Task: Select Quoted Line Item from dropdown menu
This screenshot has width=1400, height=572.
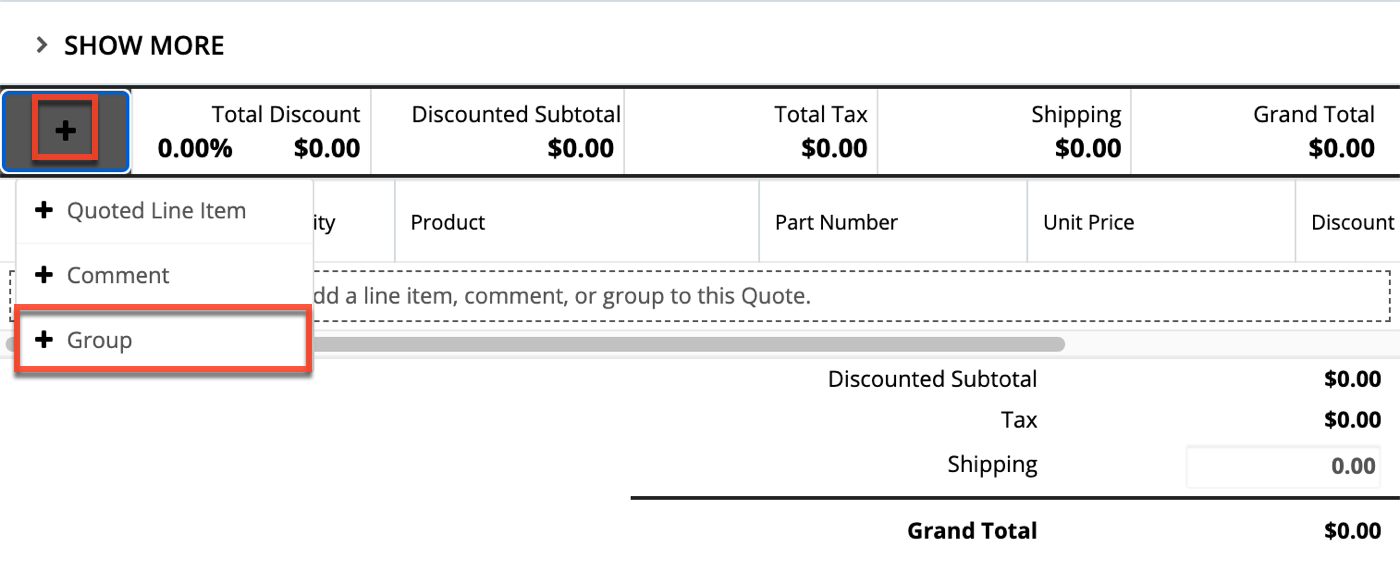Action: tap(156, 211)
